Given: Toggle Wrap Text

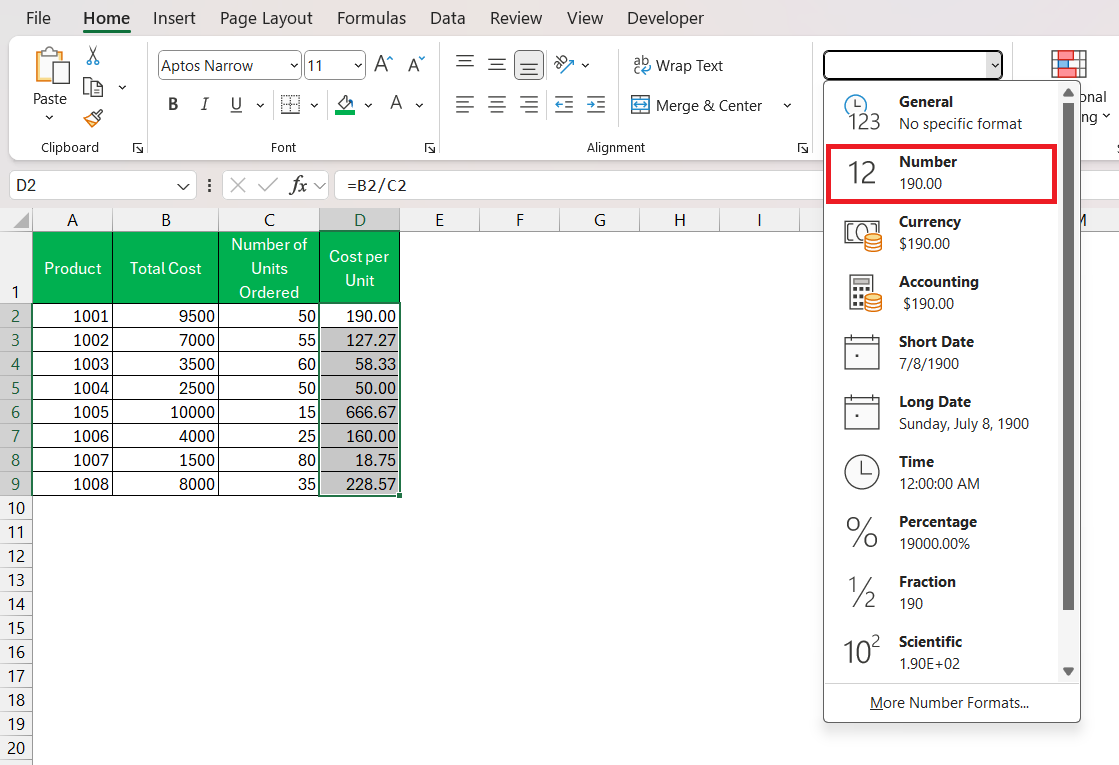Looking at the screenshot, I should pos(677,66).
